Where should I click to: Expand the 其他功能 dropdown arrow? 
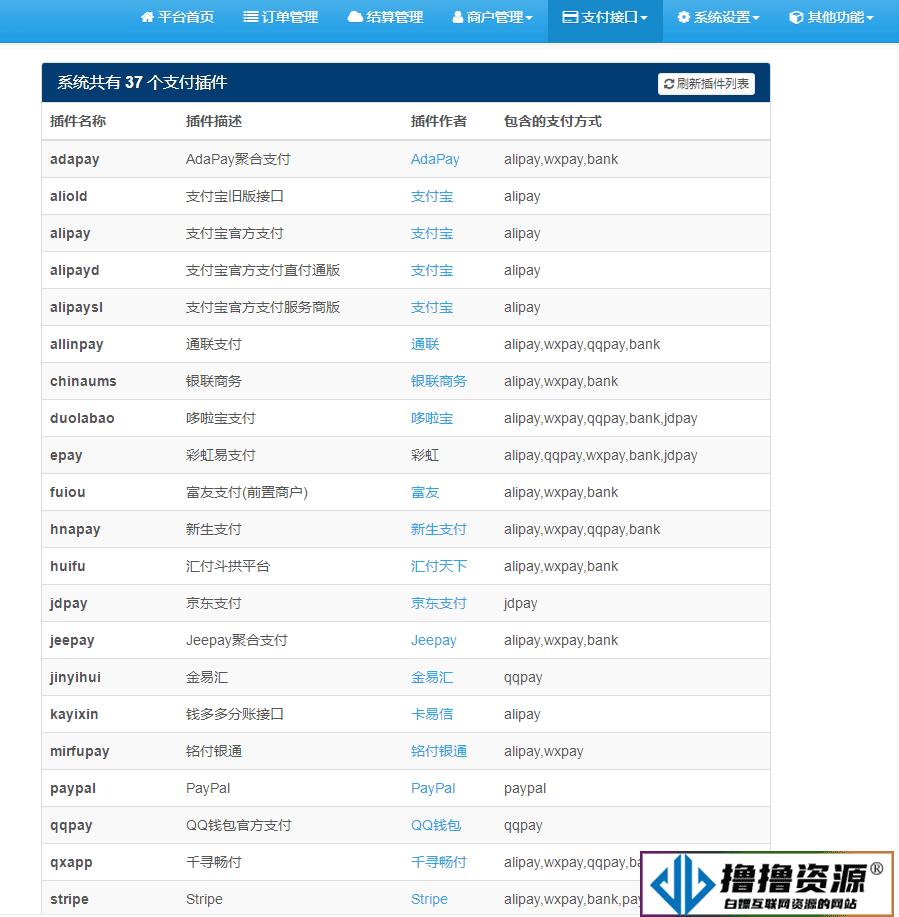click(870, 18)
